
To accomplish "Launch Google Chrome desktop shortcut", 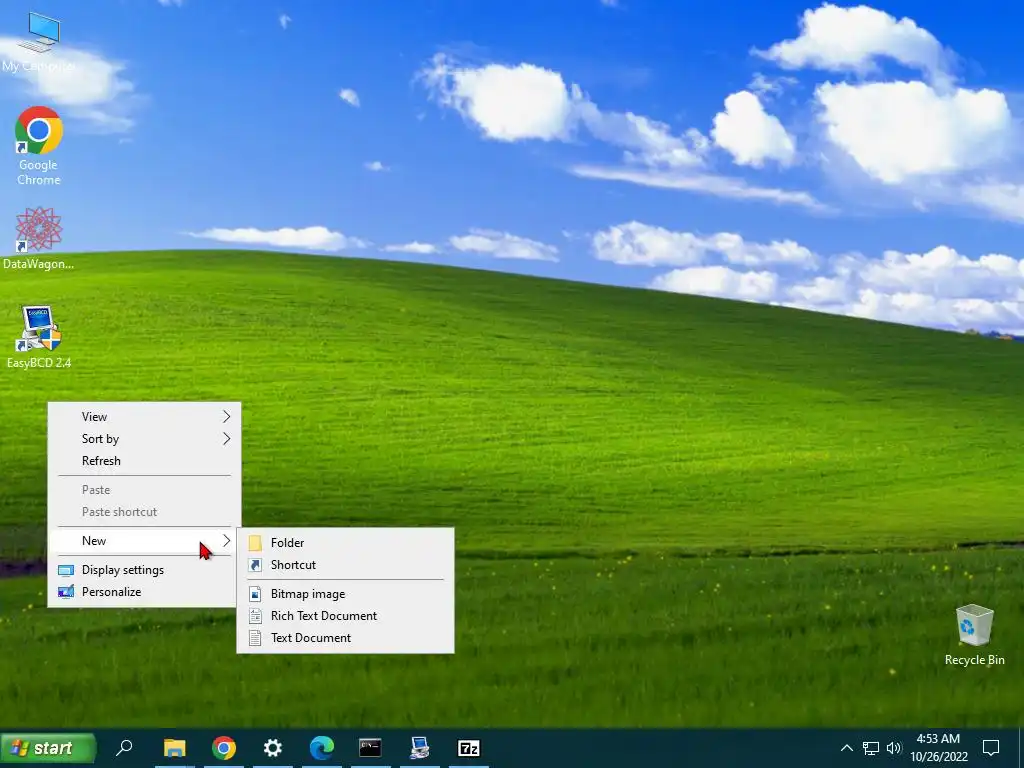I will coord(39,146).
